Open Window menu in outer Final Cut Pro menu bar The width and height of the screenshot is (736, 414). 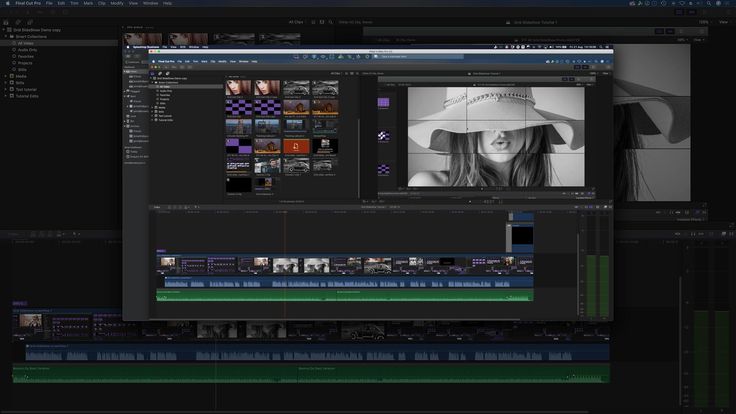pos(150,3)
